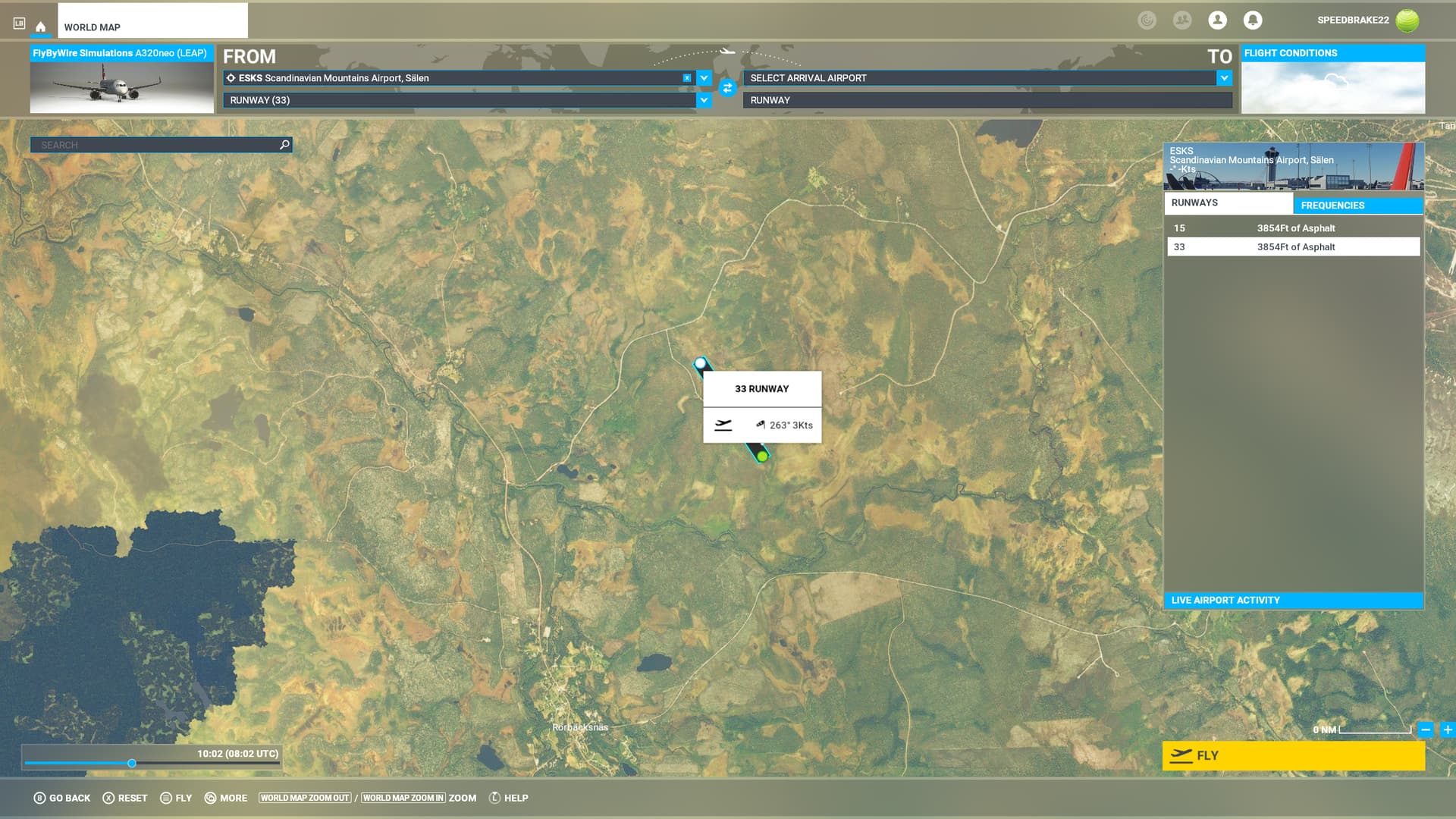Select runway 33 row in list

tap(1293, 247)
